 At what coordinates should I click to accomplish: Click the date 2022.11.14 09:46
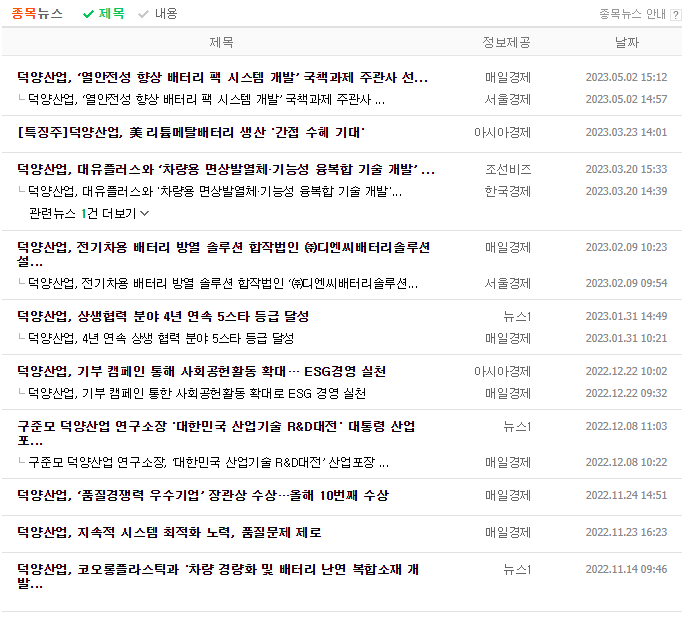pyautogui.click(x=626, y=569)
